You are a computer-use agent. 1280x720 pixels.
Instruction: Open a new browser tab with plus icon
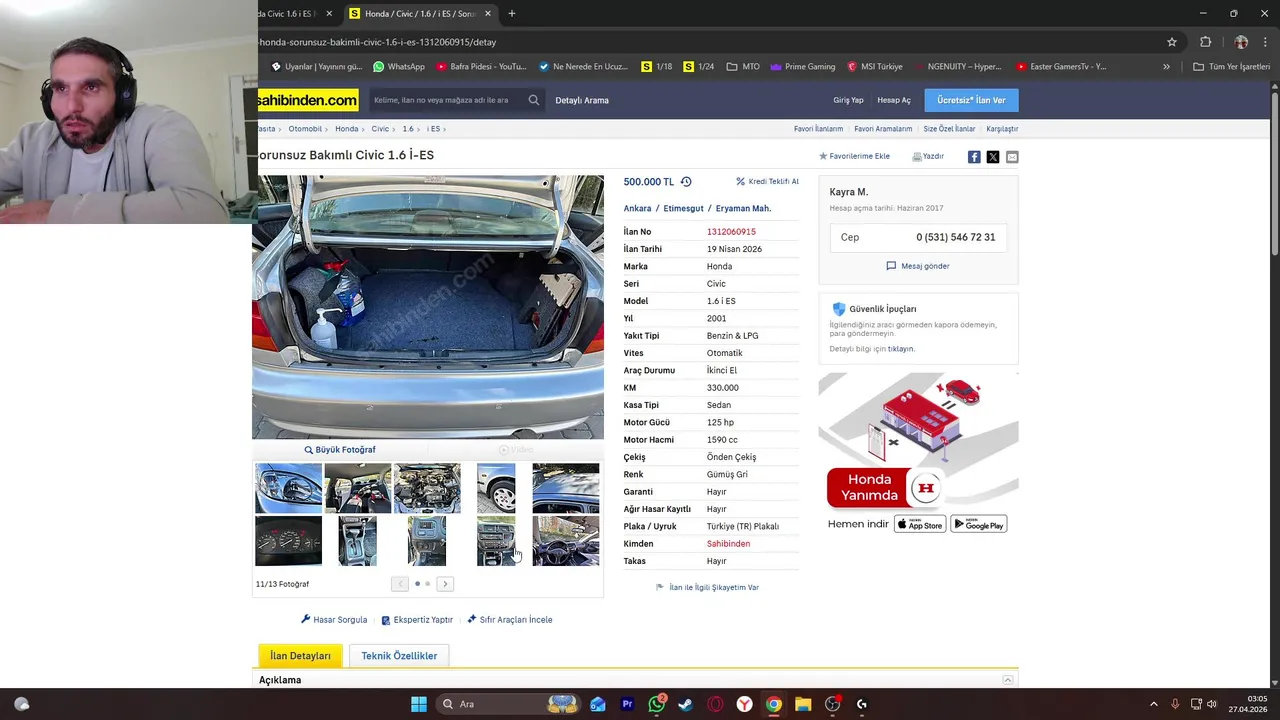click(512, 14)
